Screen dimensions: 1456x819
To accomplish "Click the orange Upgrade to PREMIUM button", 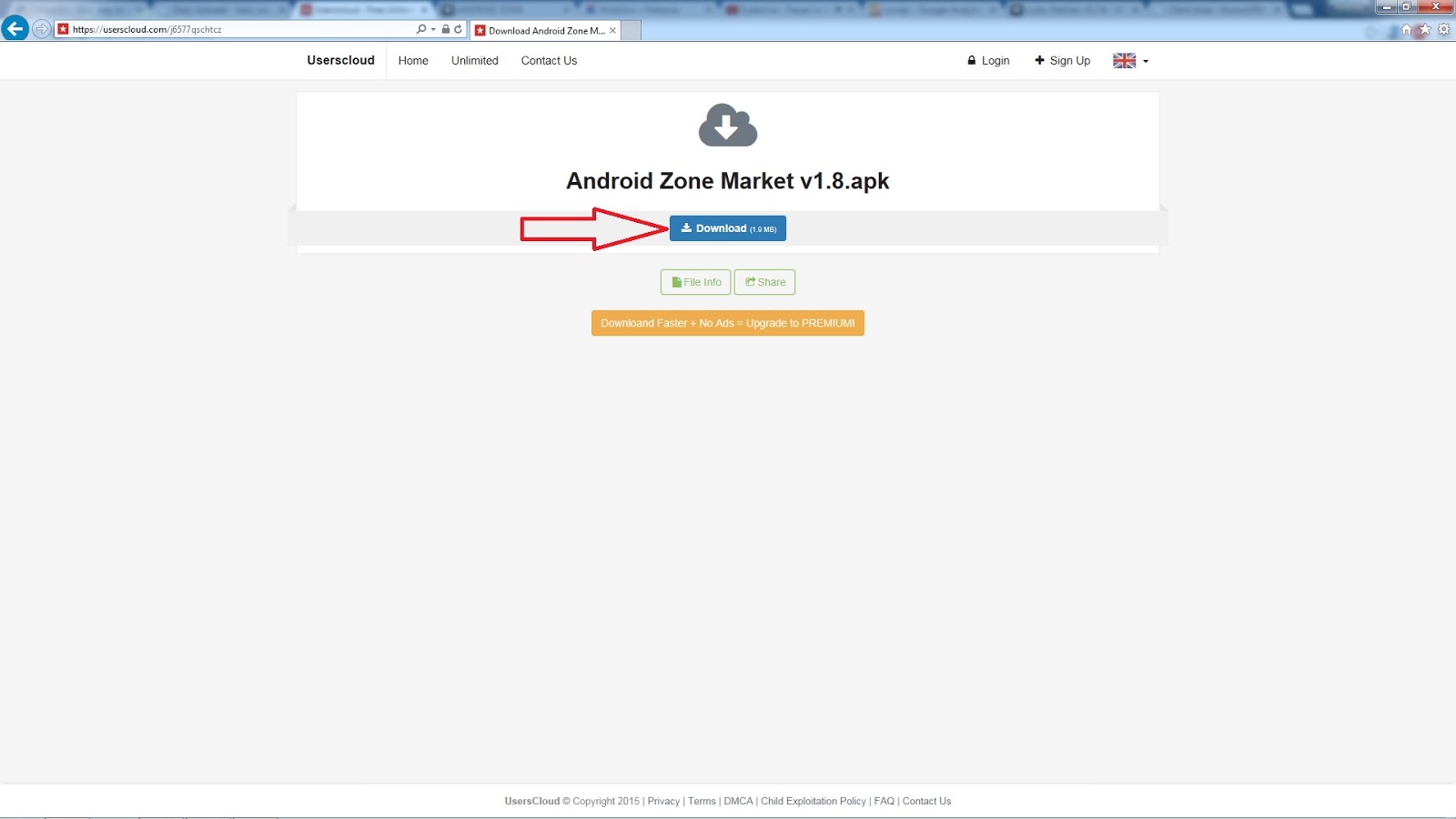I will point(728,323).
